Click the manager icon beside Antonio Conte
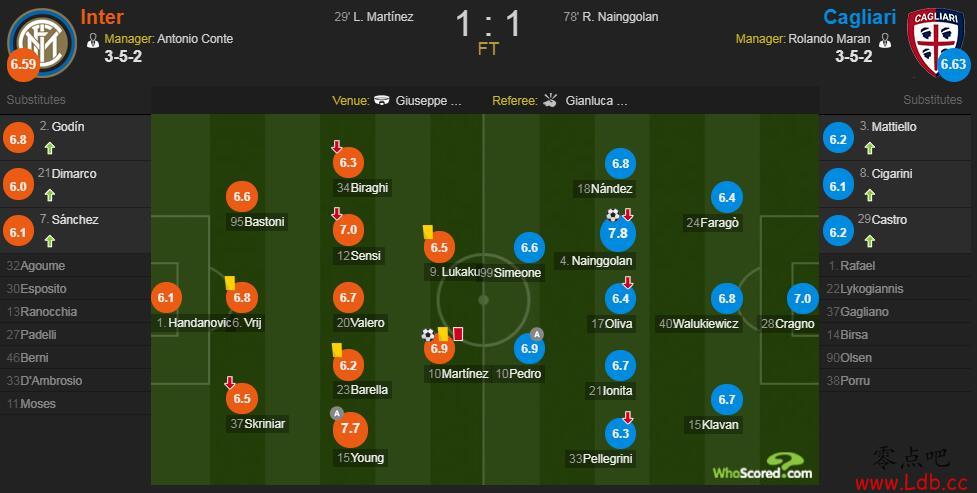Viewport: 977px width, 493px height. click(93, 41)
